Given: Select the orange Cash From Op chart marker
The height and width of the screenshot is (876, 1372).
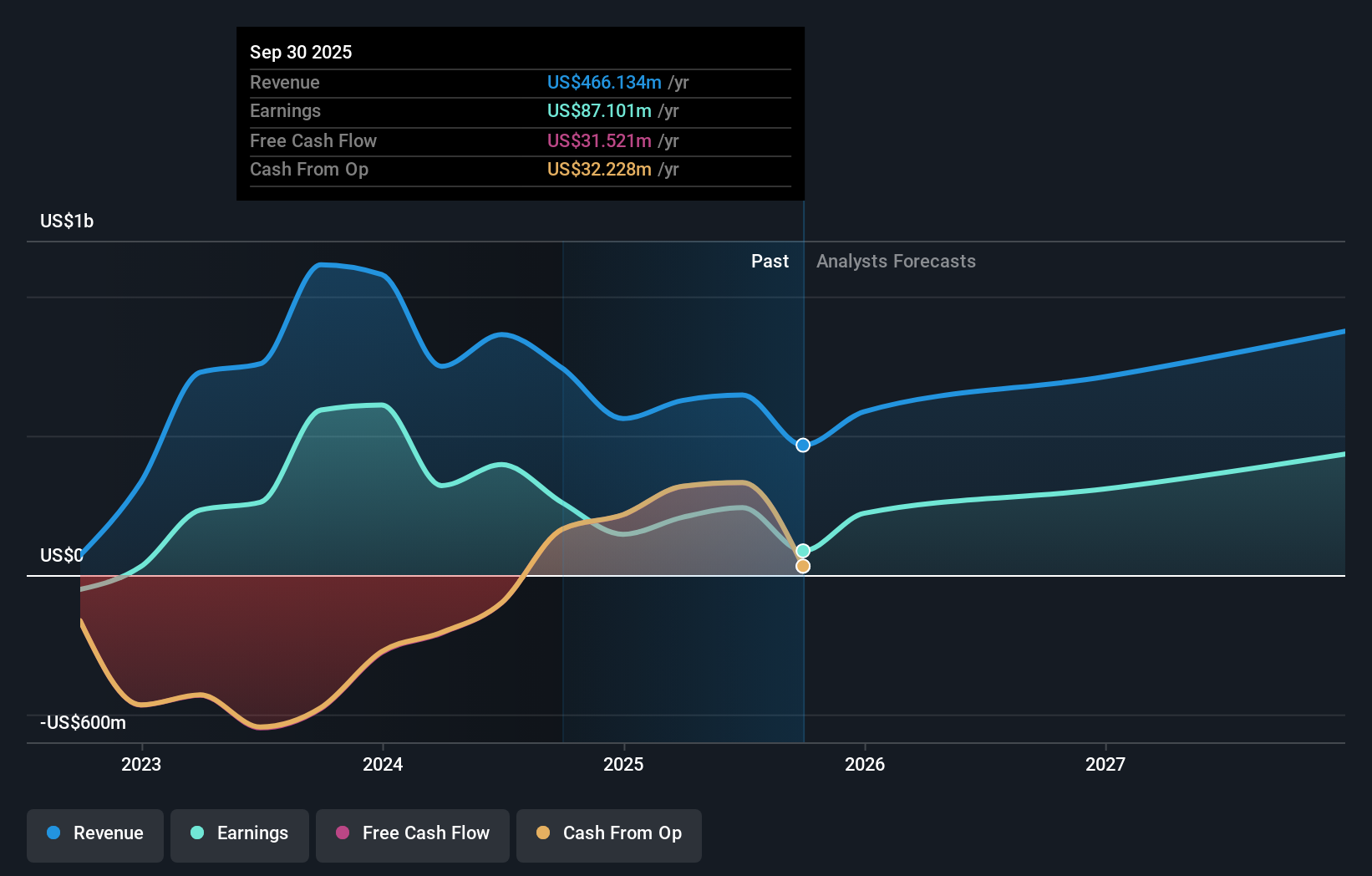Looking at the screenshot, I should point(802,566).
